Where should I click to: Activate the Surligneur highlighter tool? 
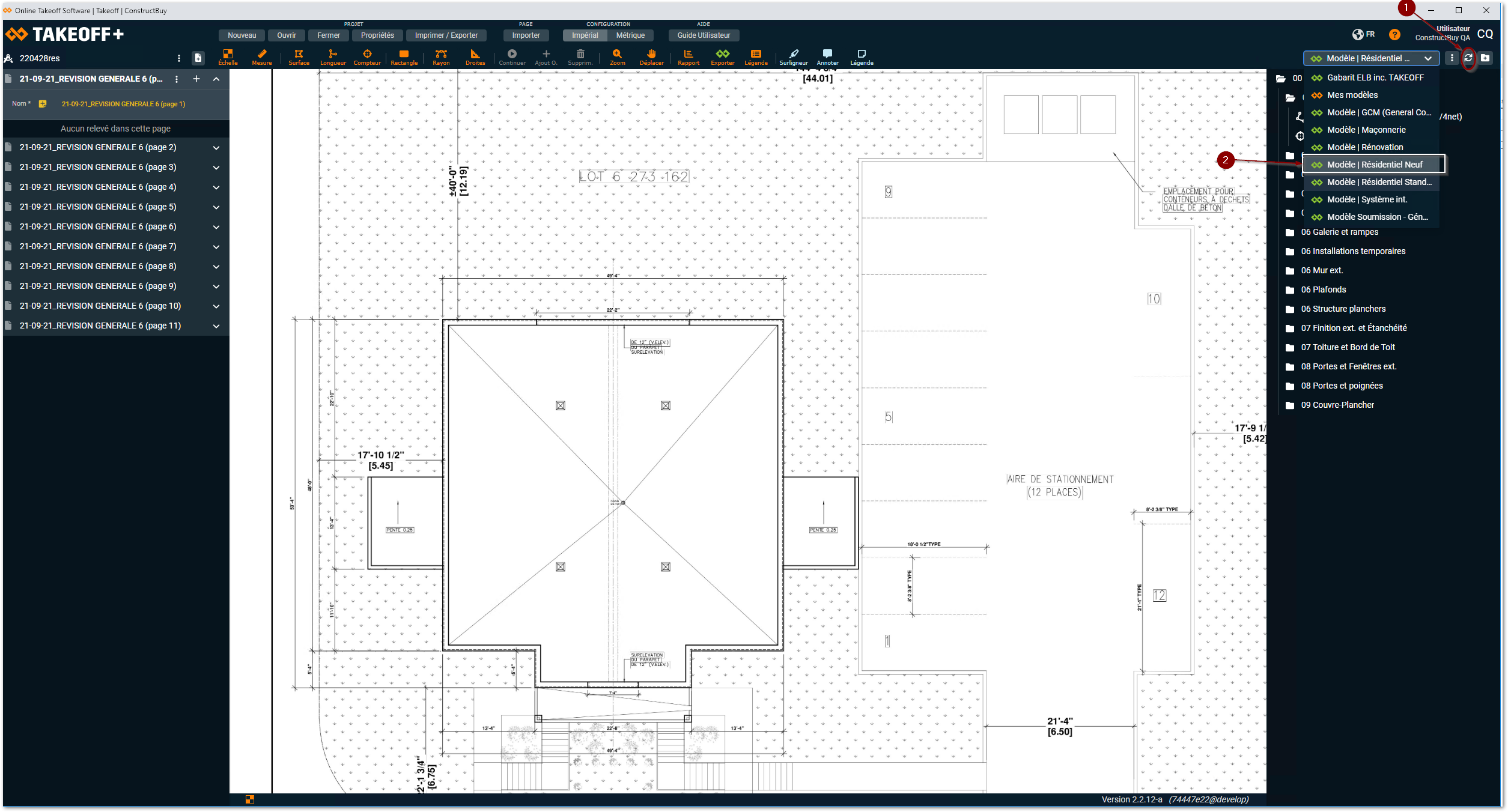coord(793,57)
